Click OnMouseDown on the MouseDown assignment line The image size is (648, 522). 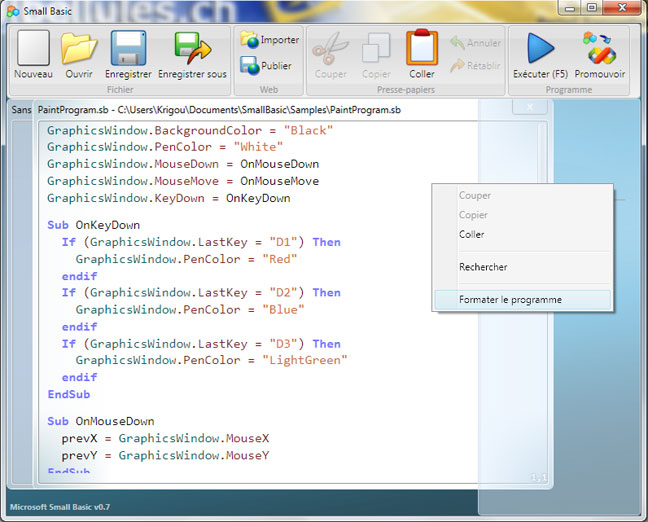pos(279,164)
